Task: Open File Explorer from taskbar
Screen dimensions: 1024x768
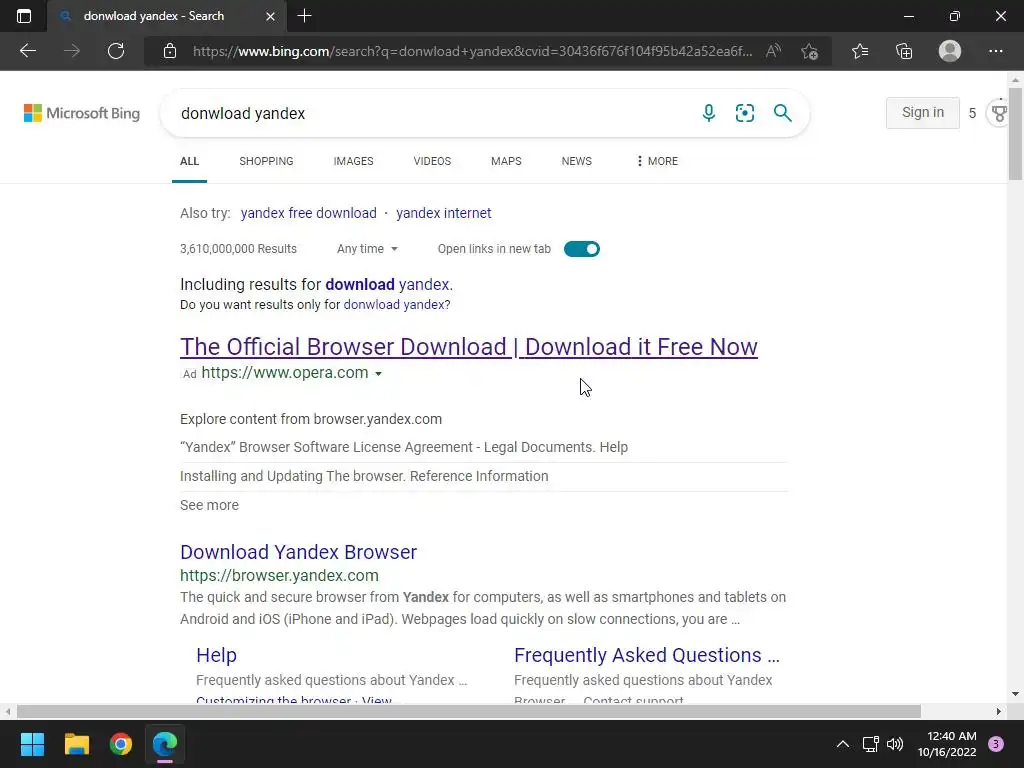Action: (x=76, y=744)
